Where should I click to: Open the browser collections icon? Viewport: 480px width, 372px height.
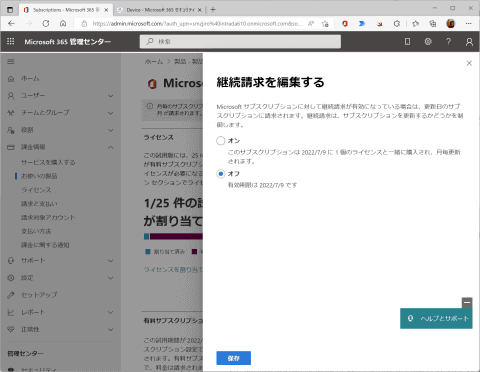pyautogui.click(x=433, y=23)
